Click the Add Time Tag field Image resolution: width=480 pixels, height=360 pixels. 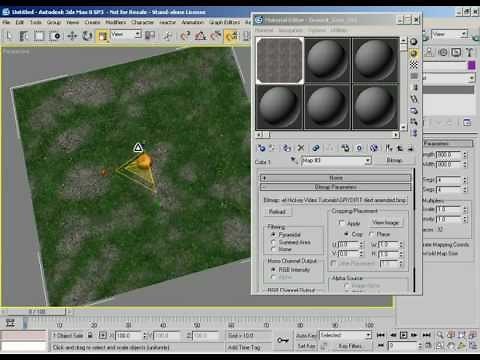coord(244,347)
